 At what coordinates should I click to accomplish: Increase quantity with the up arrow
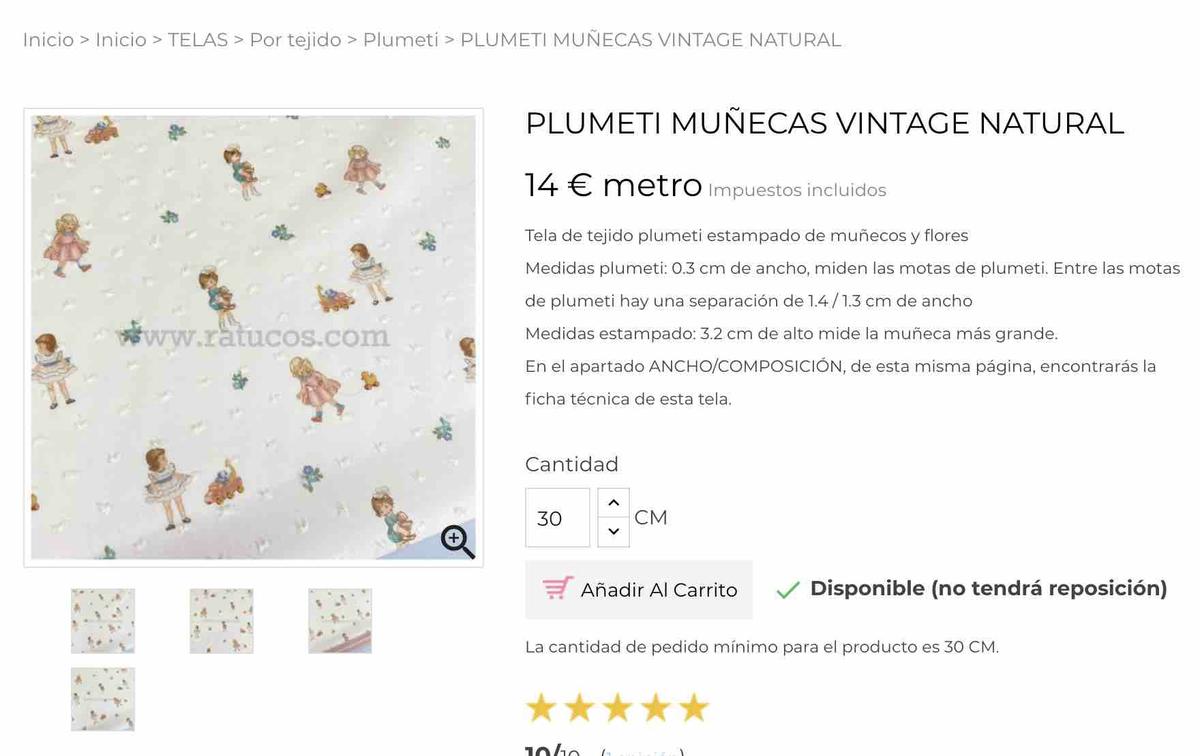click(613, 503)
